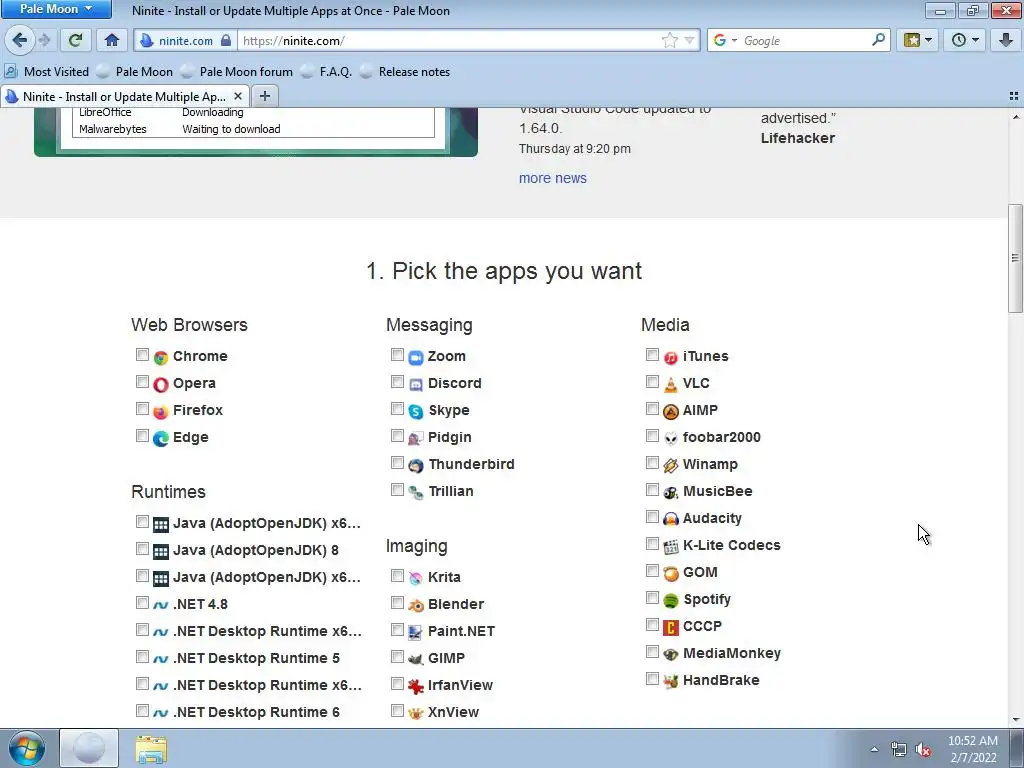Click the MusicBee app label
Image resolution: width=1024 pixels, height=768 pixels.
(717, 491)
